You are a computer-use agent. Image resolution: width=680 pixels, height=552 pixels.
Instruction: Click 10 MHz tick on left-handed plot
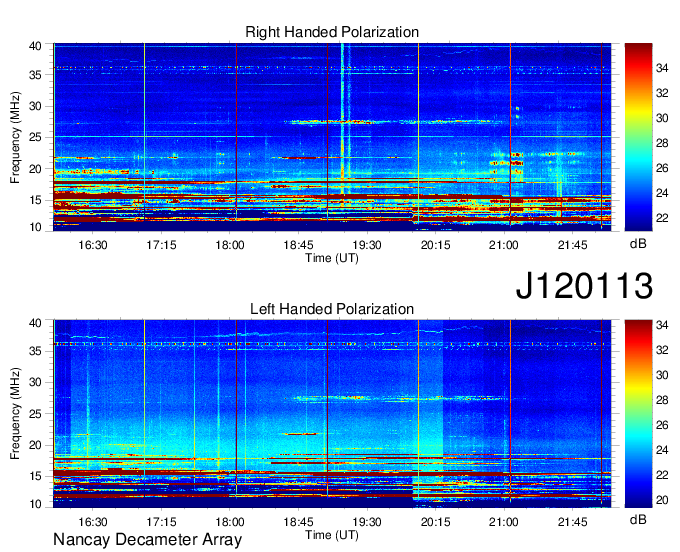tap(35, 504)
